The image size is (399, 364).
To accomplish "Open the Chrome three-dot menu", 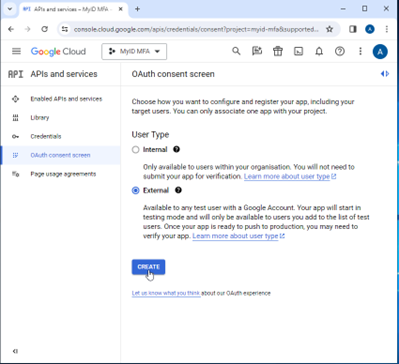I will click(x=387, y=29).
